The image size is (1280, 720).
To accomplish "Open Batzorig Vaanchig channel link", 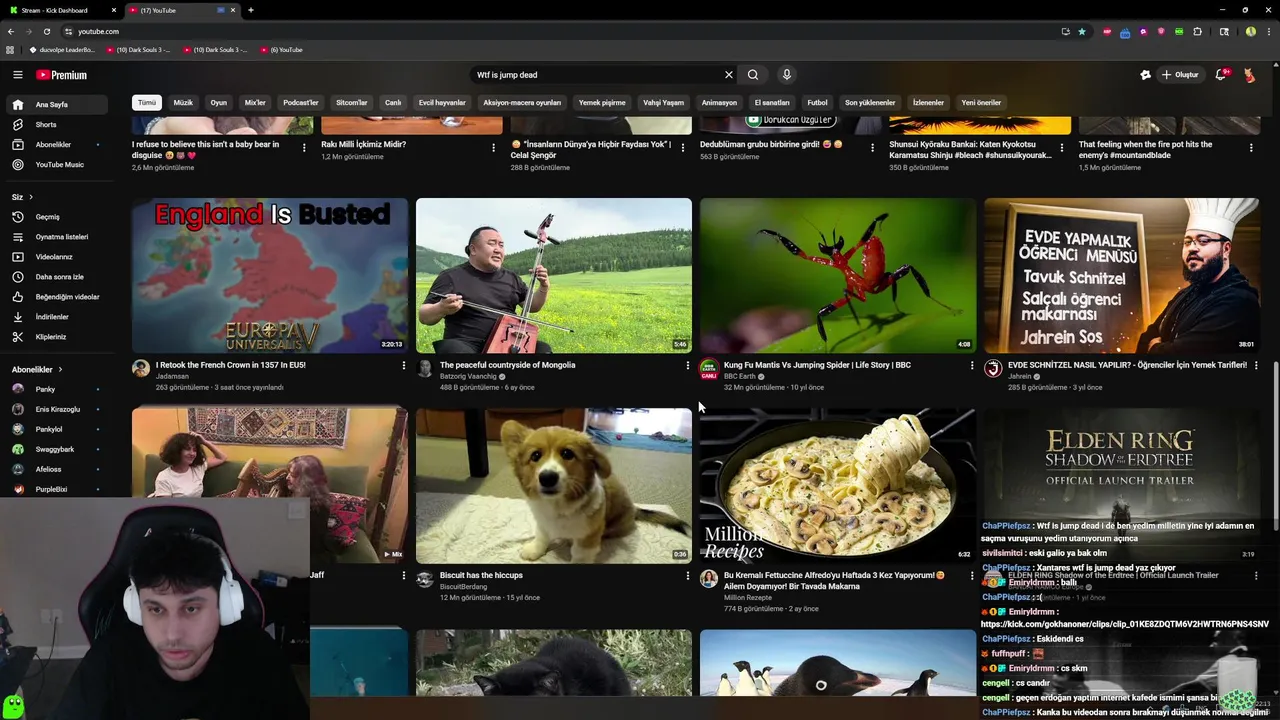I will pos(468,377).
